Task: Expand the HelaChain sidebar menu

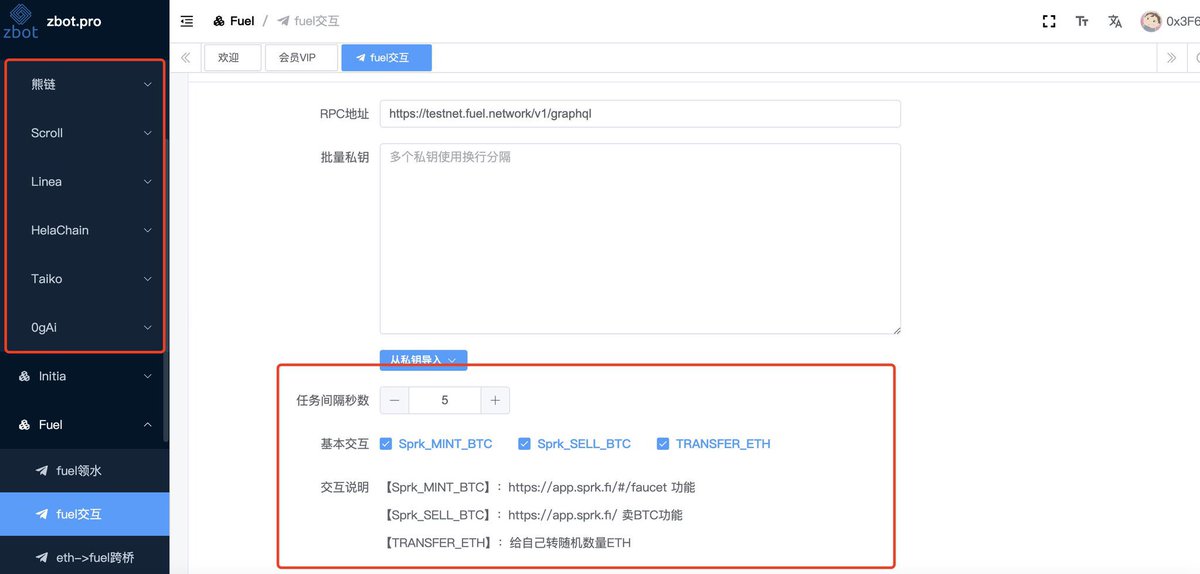Action: [x=85, y=230]
